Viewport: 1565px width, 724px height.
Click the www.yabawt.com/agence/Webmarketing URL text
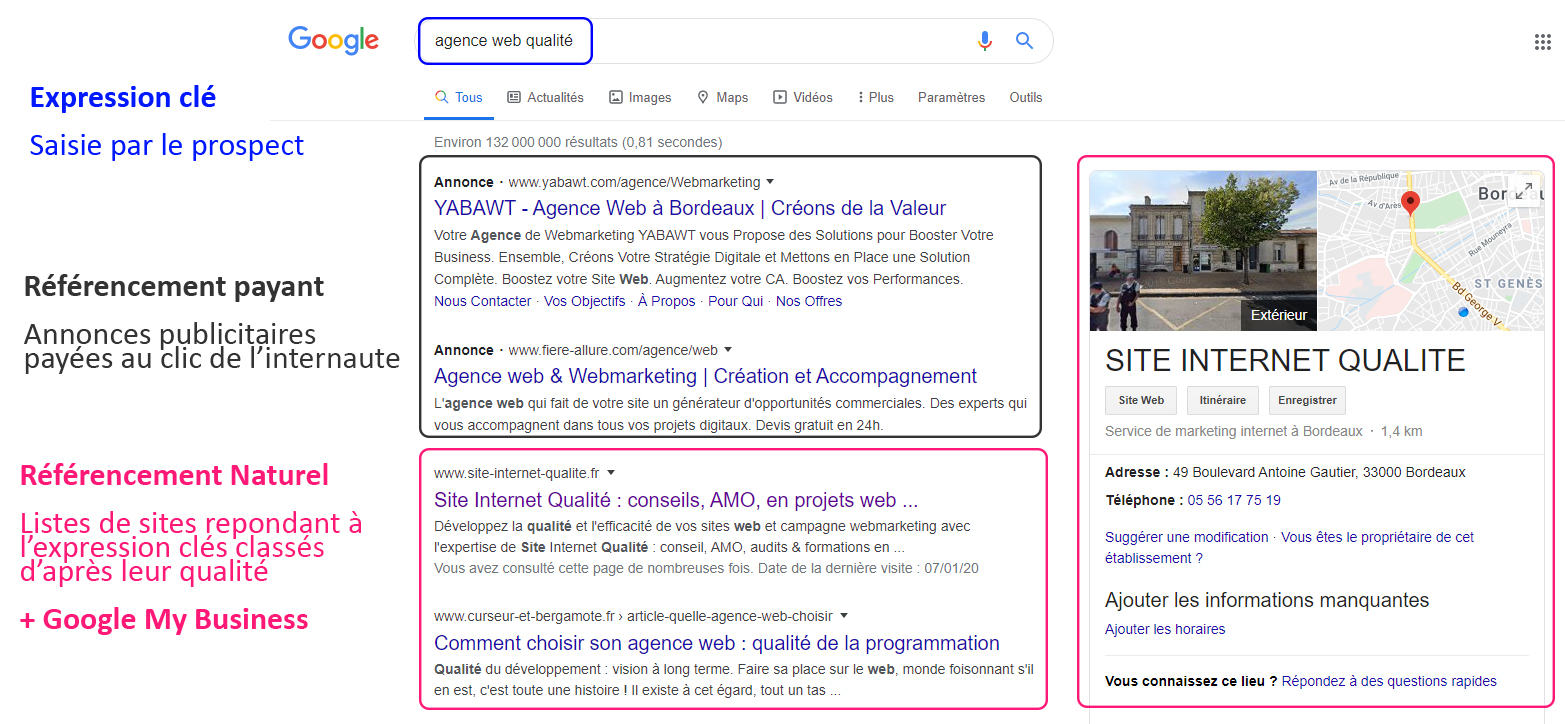tap(633, 182)
